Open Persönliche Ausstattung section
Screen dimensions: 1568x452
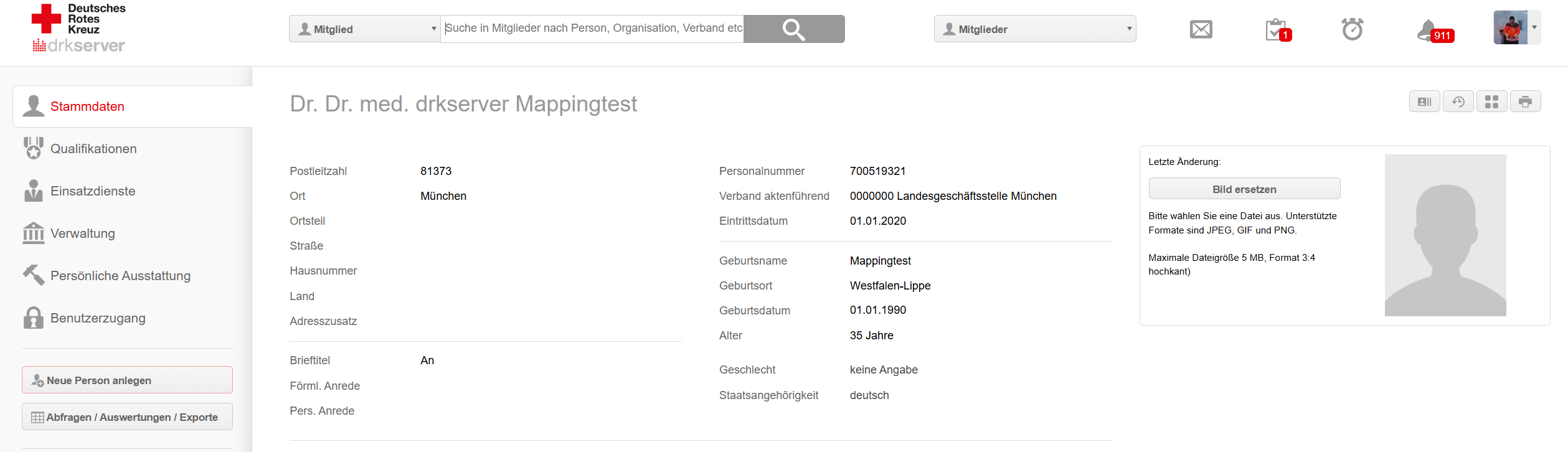pyautogui.click(x=120, y=276)
